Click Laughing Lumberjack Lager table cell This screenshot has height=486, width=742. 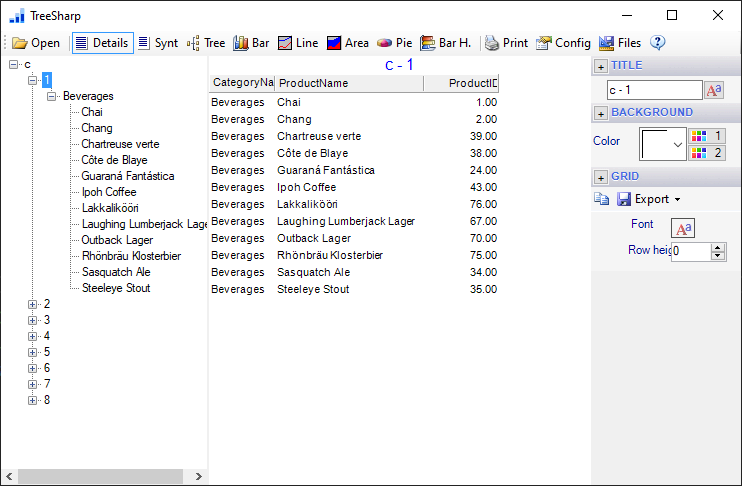346,221
